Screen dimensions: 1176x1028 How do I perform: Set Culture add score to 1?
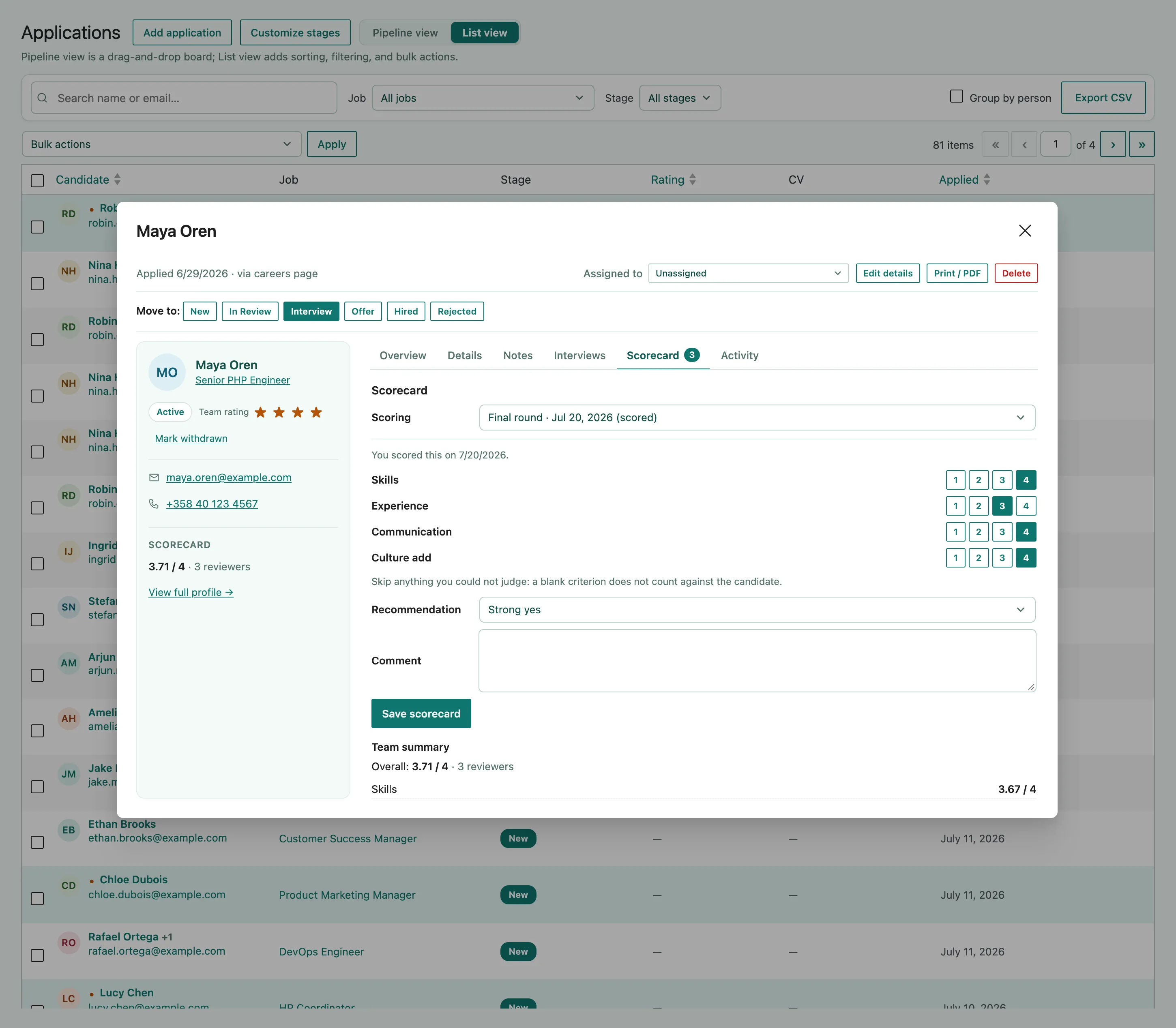coord(956,558)
